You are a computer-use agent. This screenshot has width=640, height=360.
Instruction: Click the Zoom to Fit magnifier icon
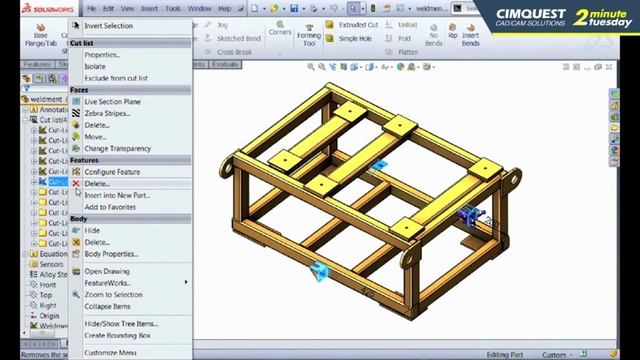(x=311, y=67)
